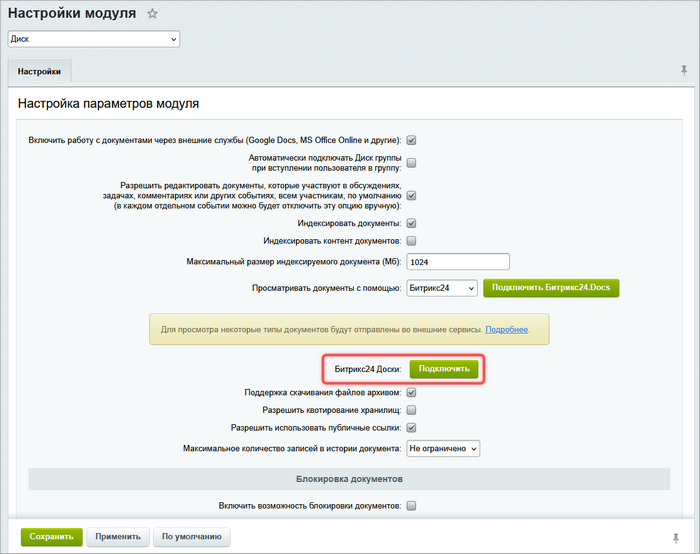Viewport: 700px width, 554px height.
Task: Click the green Сохранить button
Action: [51, 537]
